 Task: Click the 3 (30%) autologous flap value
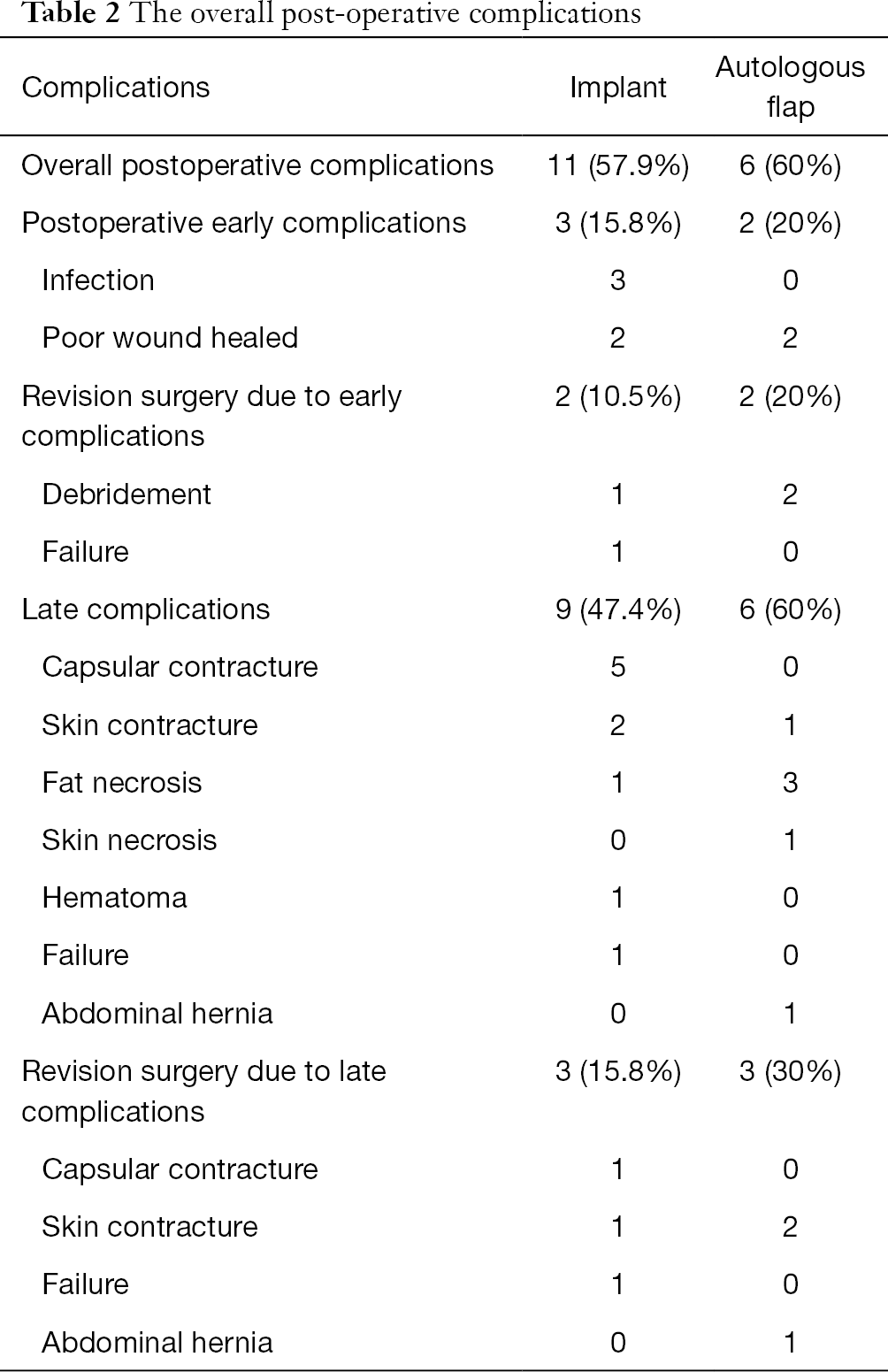coord(790,1071)
